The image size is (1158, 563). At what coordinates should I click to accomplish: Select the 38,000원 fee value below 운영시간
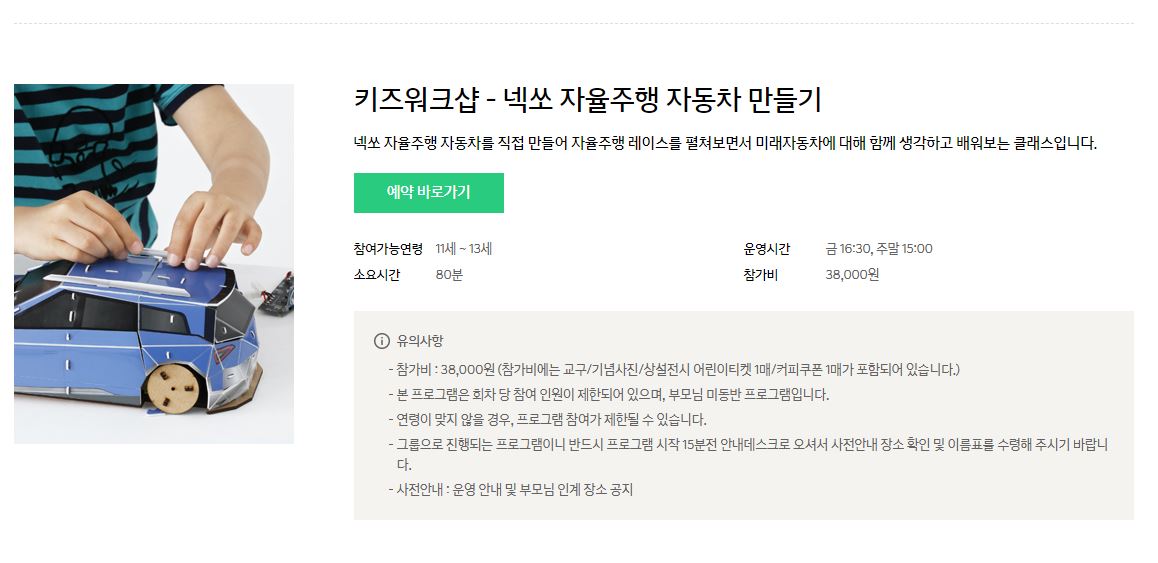tap(852, 275)
